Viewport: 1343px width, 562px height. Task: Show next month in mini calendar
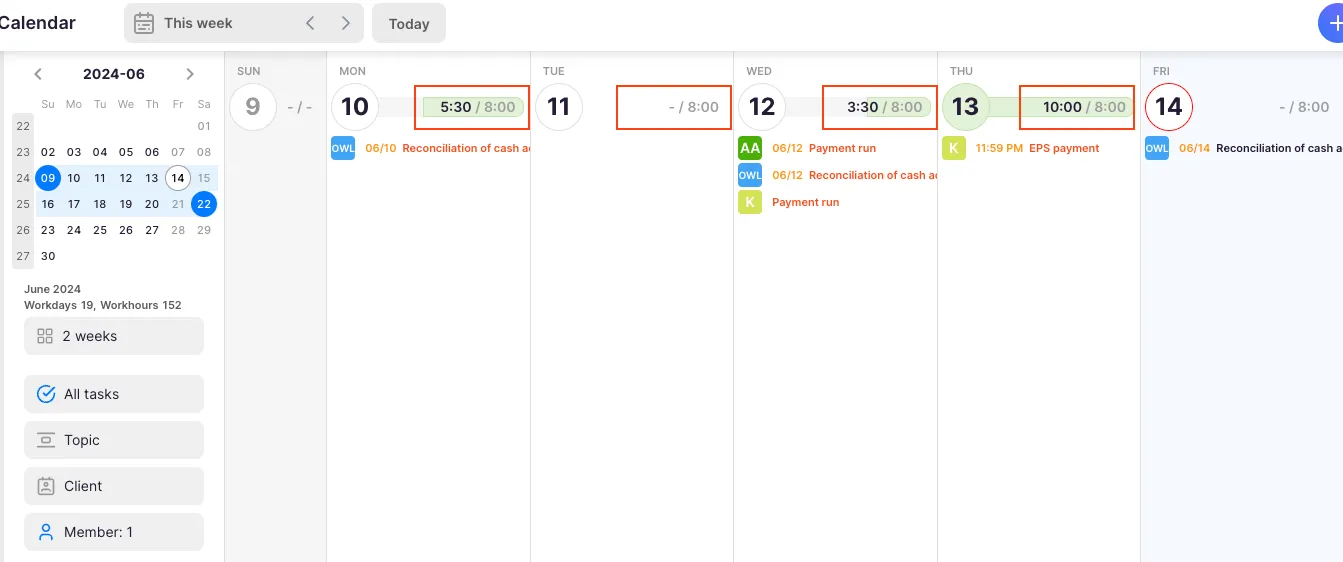coord(190,74)
